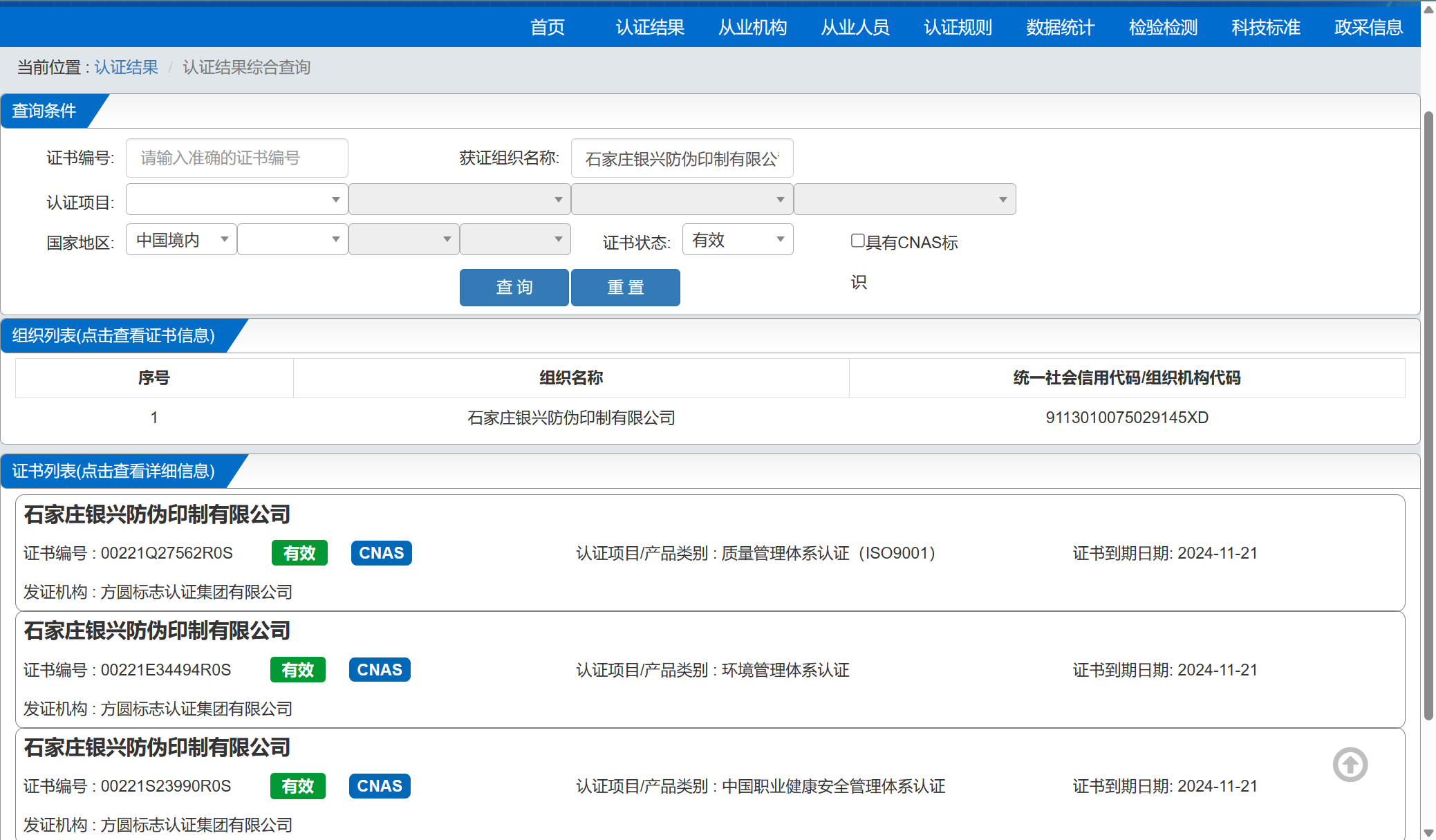This screenshot has height=840, width=1436.
Task: Open the 政采信息 navigation menu
Action: point(1369,28)
